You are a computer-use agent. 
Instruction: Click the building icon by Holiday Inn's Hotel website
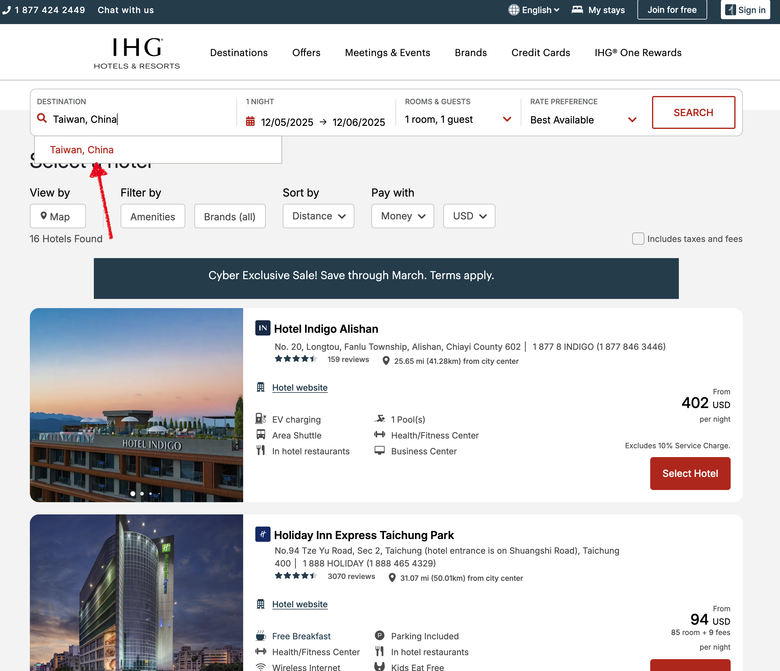[x=261, y=604]
